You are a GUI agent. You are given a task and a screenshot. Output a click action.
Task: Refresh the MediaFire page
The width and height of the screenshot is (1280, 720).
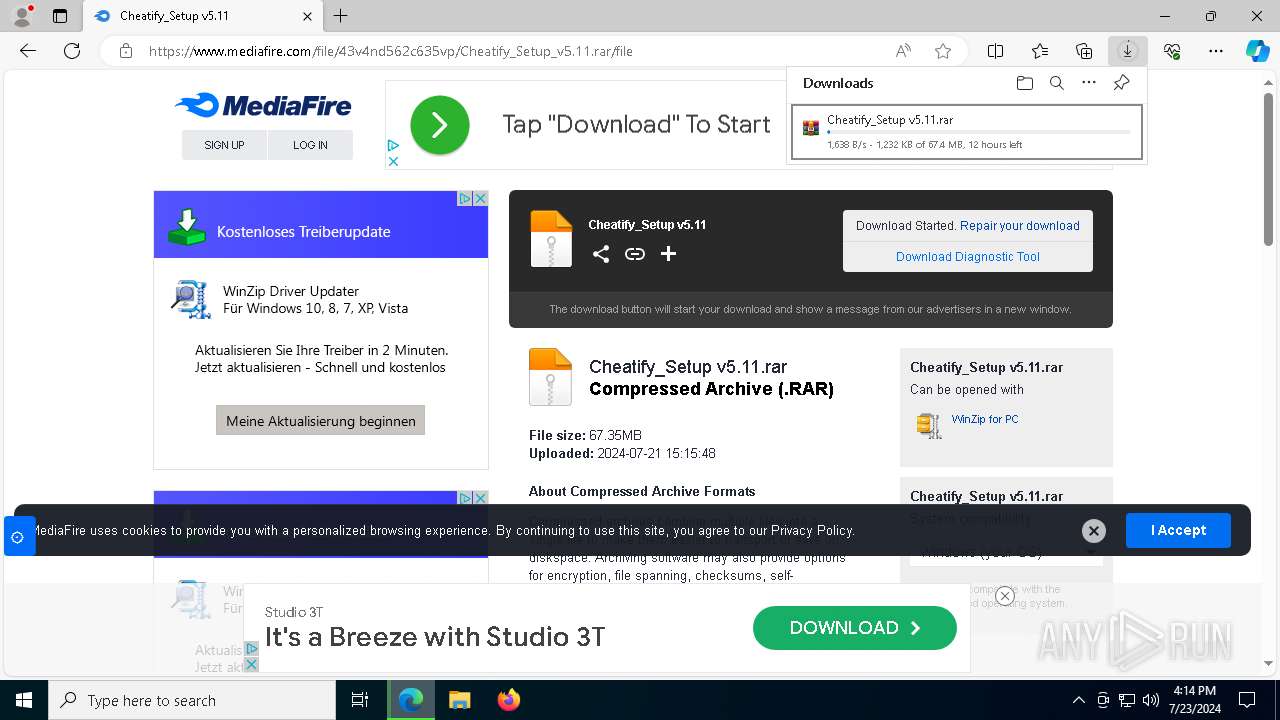(x=72, y=51)
